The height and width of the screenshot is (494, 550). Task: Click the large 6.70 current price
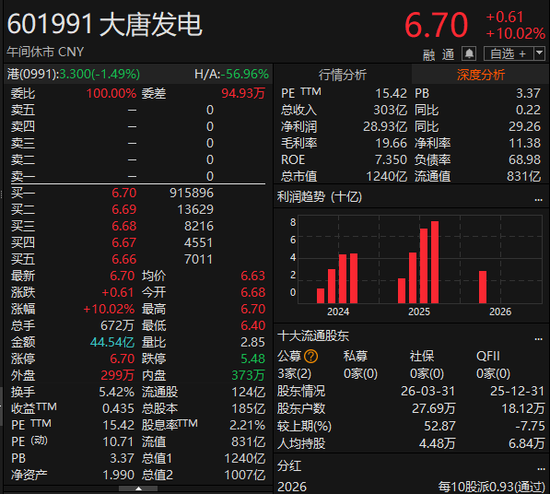[x=436, y=25]
